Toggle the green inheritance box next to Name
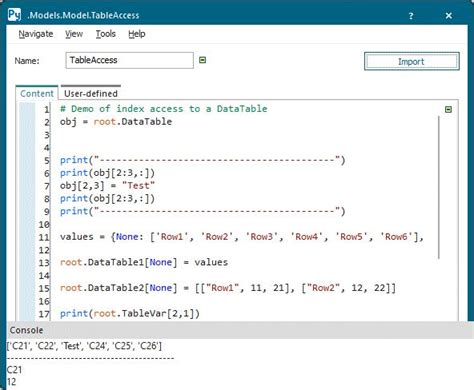Screen dimensions: 474x390 (x=202, y=60)
